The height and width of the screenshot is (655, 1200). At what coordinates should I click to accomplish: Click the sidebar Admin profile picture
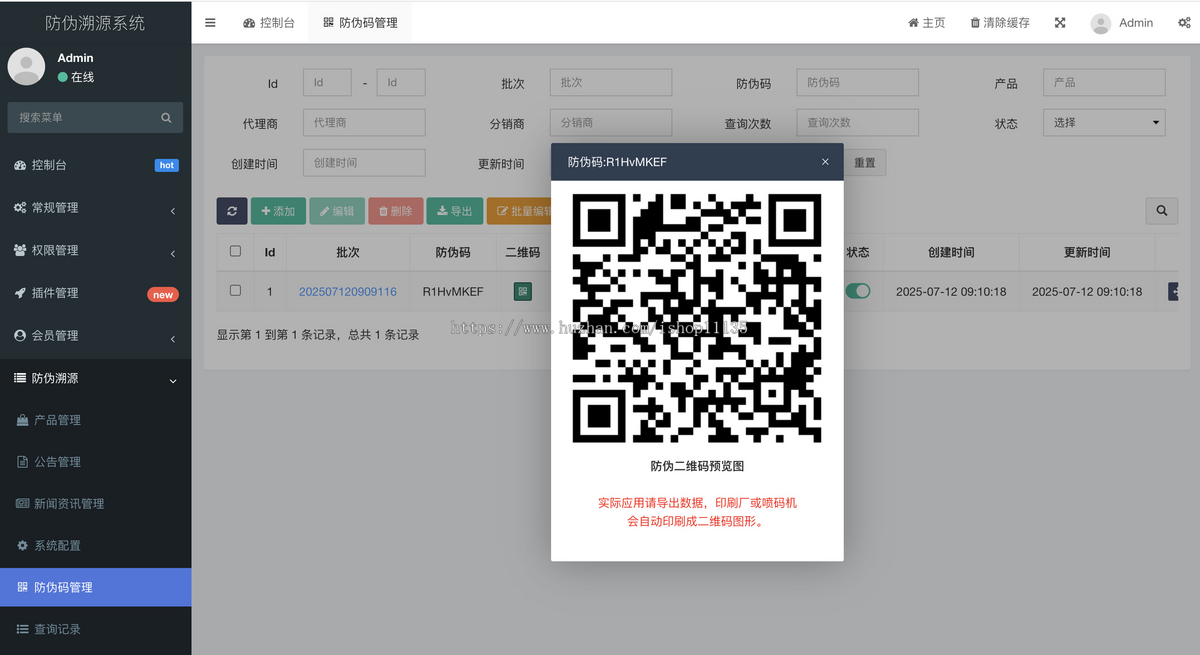click(x=26, y=66)
